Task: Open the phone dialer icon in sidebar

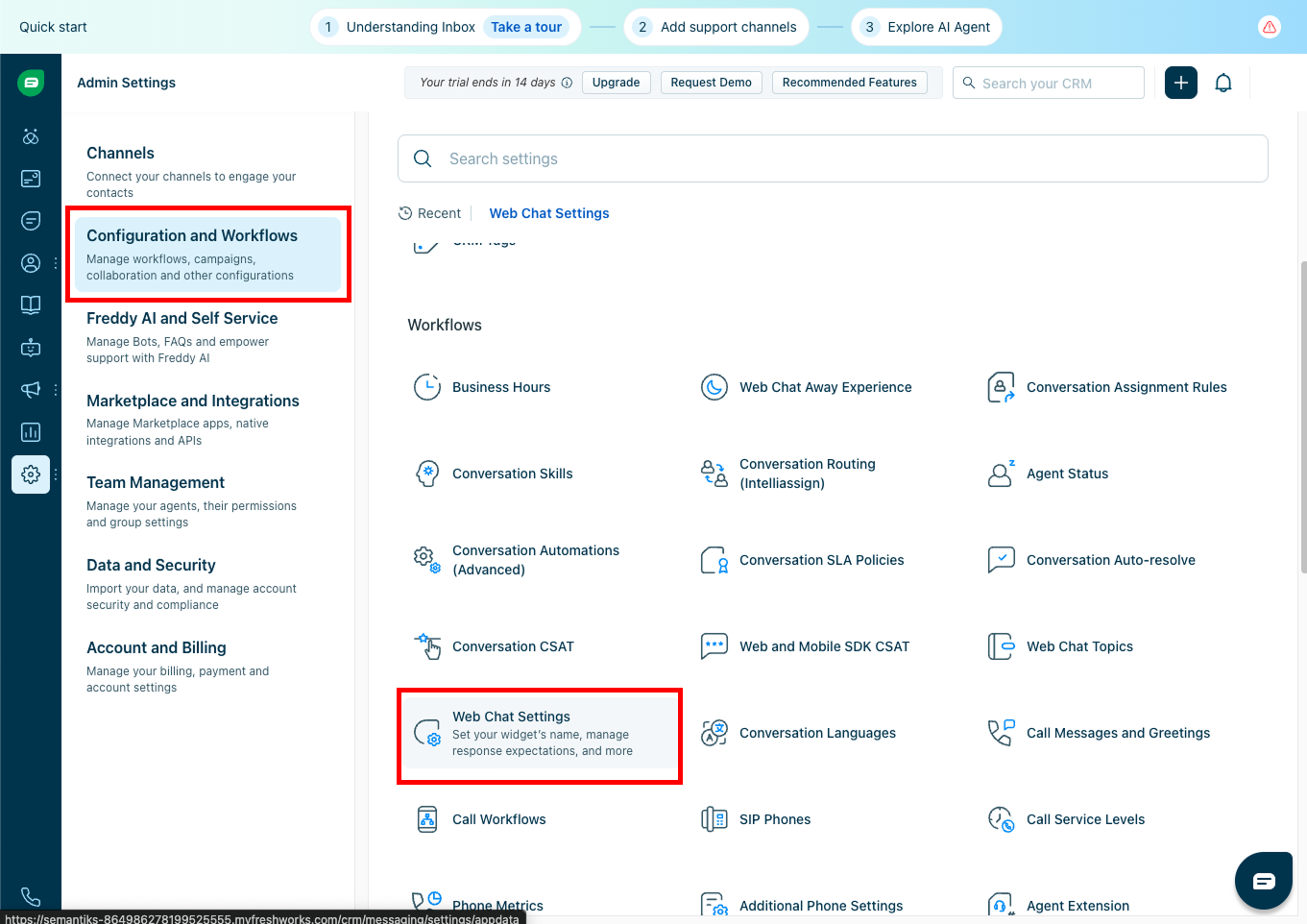Action: 31,896
